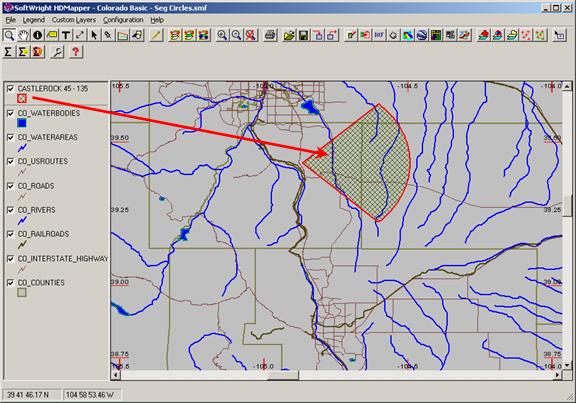Viewport: 576px width, 403px height.
Task: Select the yellow map tip label tool
Action: [52, 35]
